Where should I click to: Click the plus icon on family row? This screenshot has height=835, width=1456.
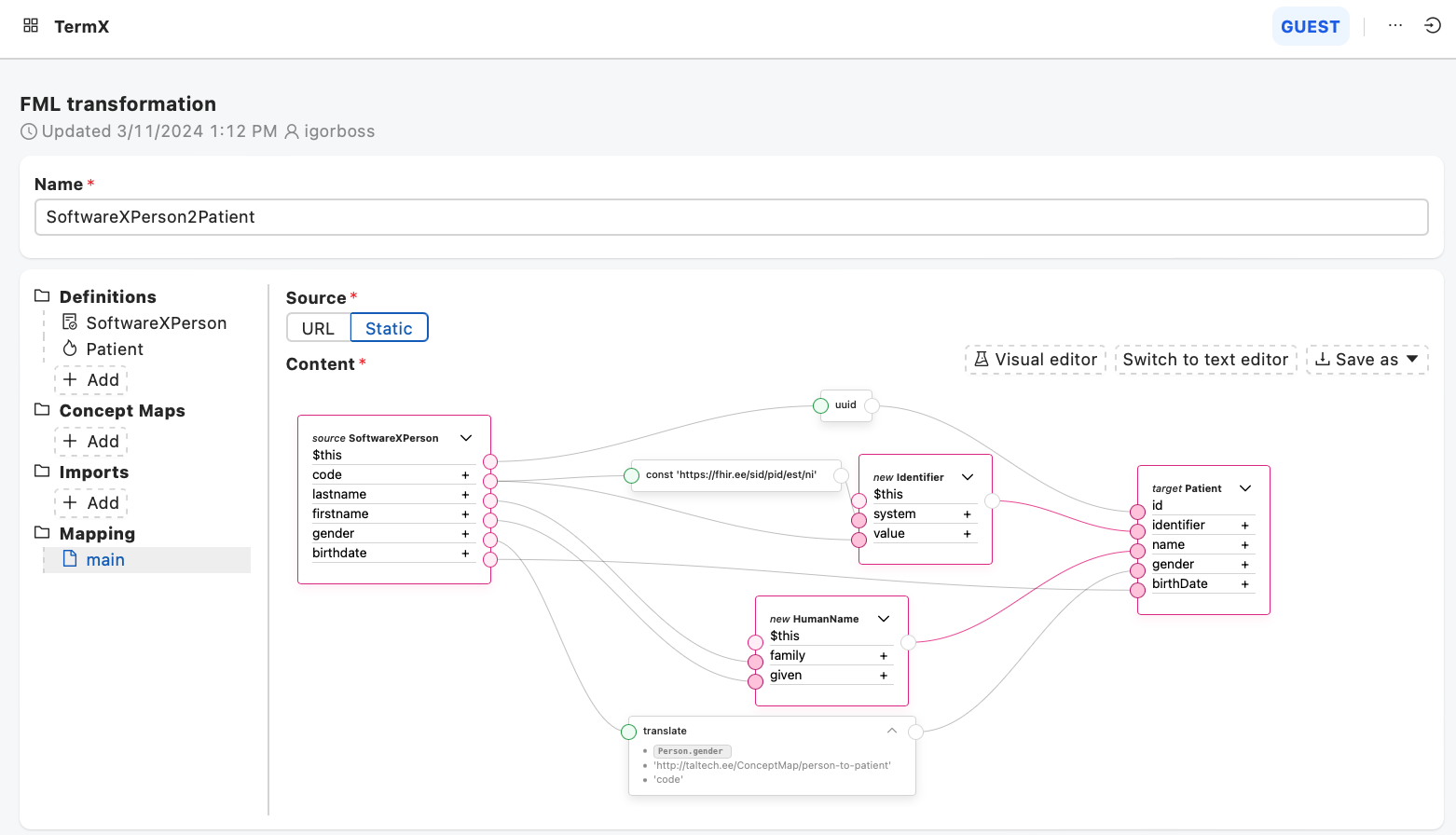click(x=884, y=656)
